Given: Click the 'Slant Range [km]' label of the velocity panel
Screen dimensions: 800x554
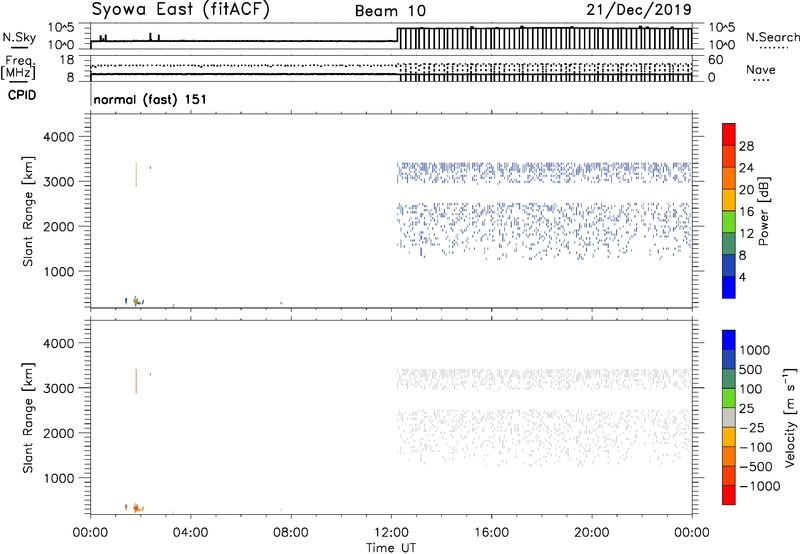Looking at the screenshot, I should tap(28, 418).
